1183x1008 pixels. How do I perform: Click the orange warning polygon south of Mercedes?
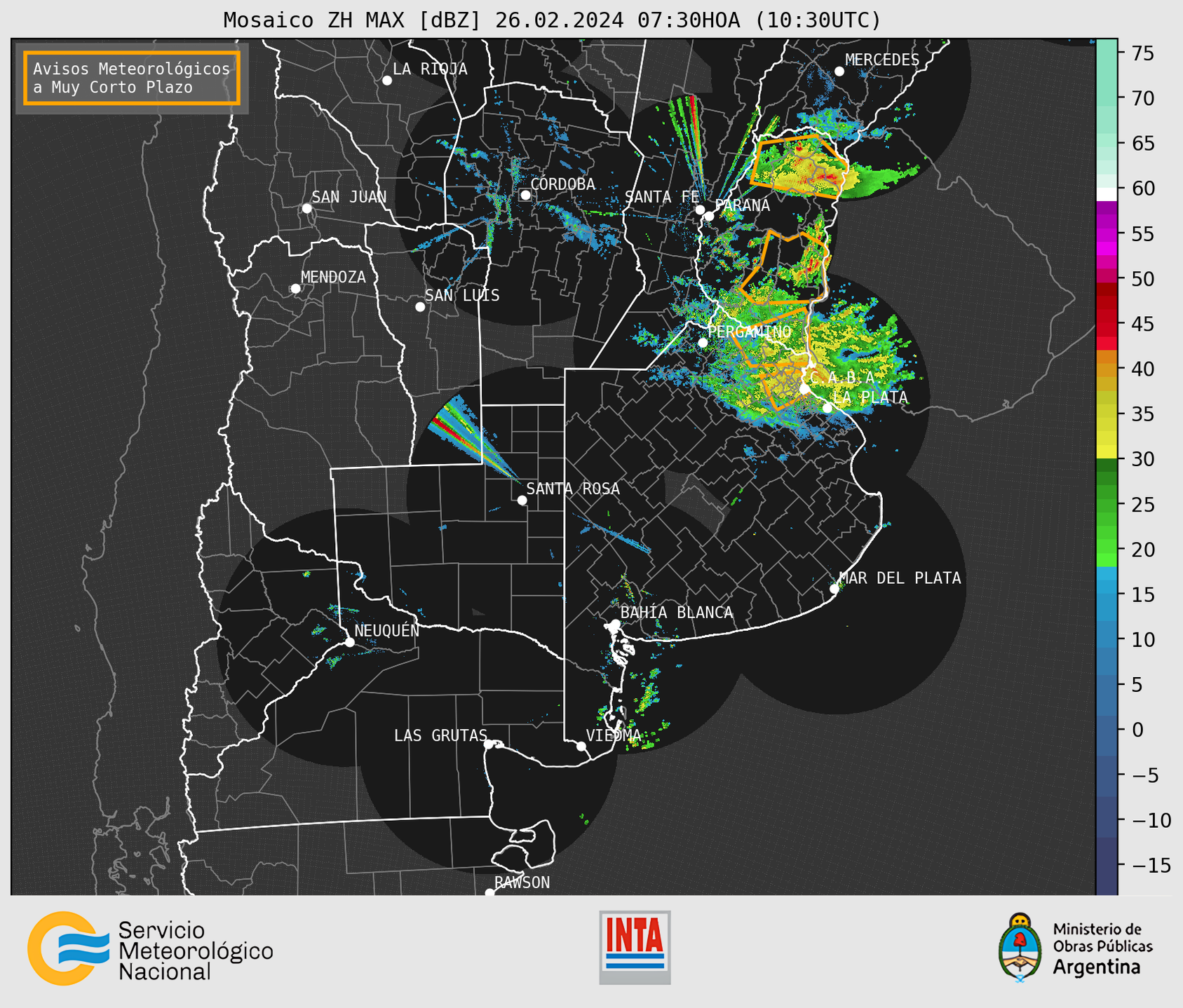pos(799,166)
